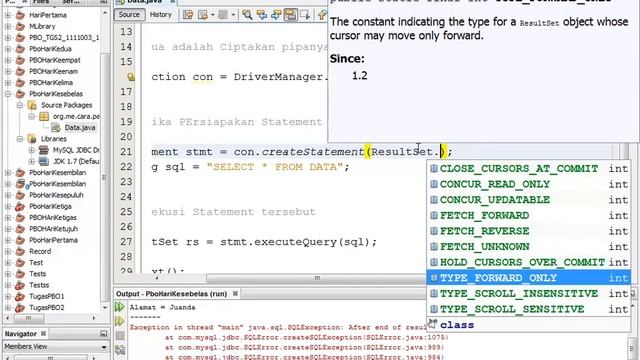
Task: Click the editor horizontal scrollbar thumb
Action: pyautogui.click(x=317, y=278)
